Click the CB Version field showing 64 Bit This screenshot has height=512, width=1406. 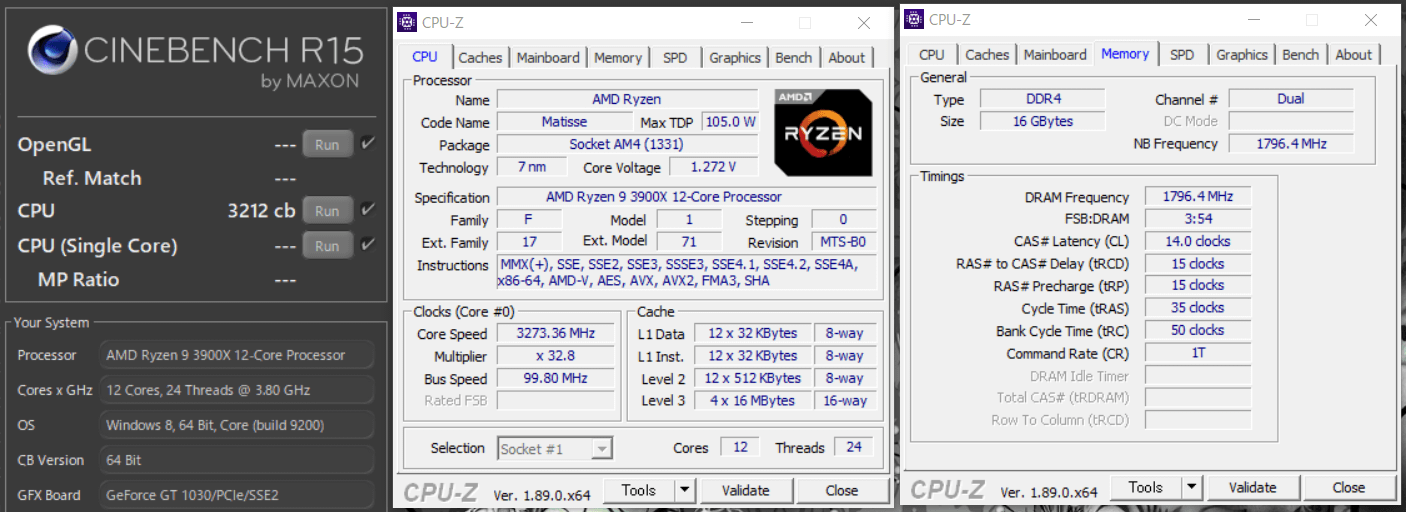click(237, 460)
